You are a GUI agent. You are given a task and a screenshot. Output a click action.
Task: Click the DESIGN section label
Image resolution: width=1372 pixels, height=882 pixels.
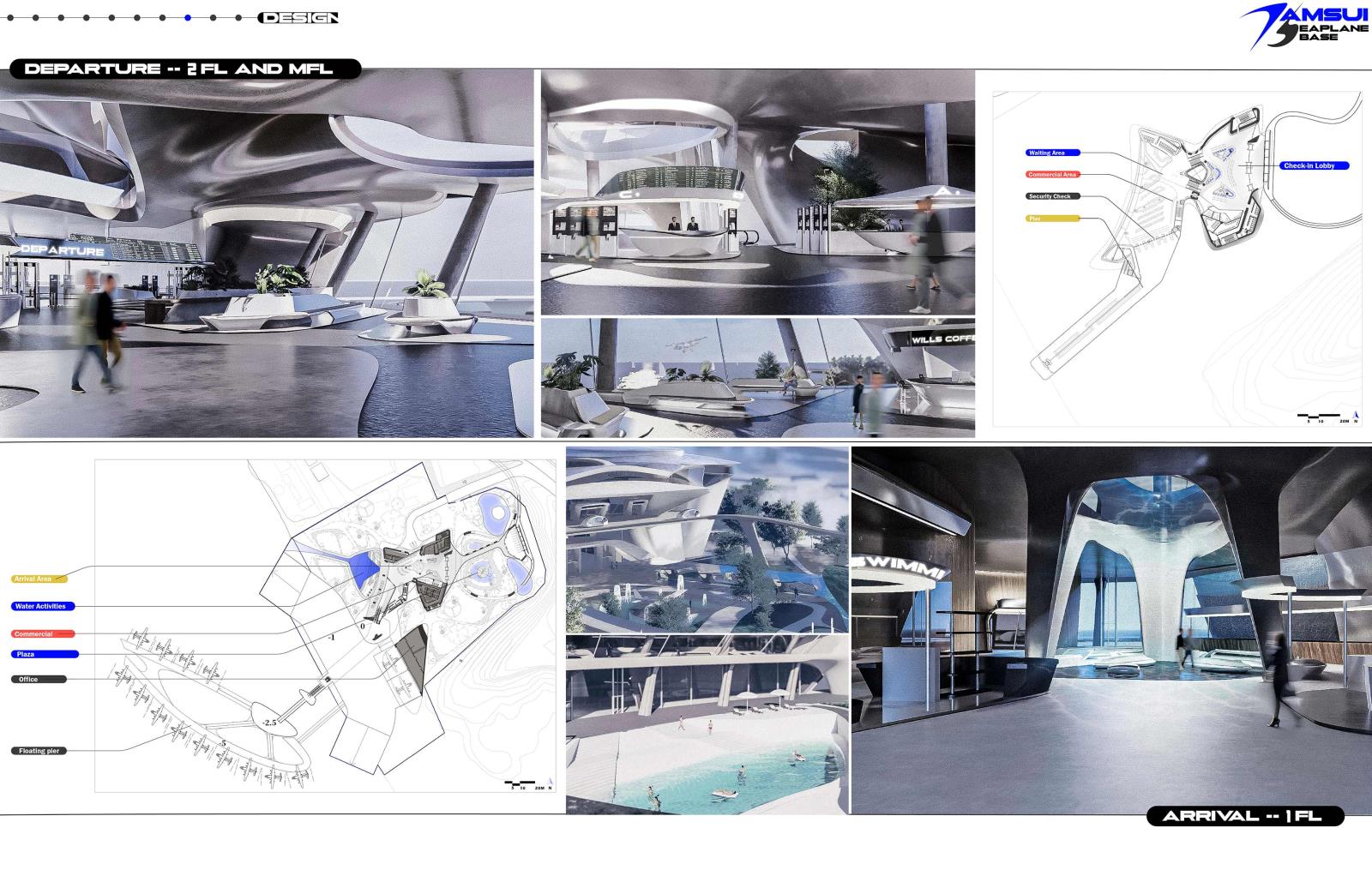[298, 18]
